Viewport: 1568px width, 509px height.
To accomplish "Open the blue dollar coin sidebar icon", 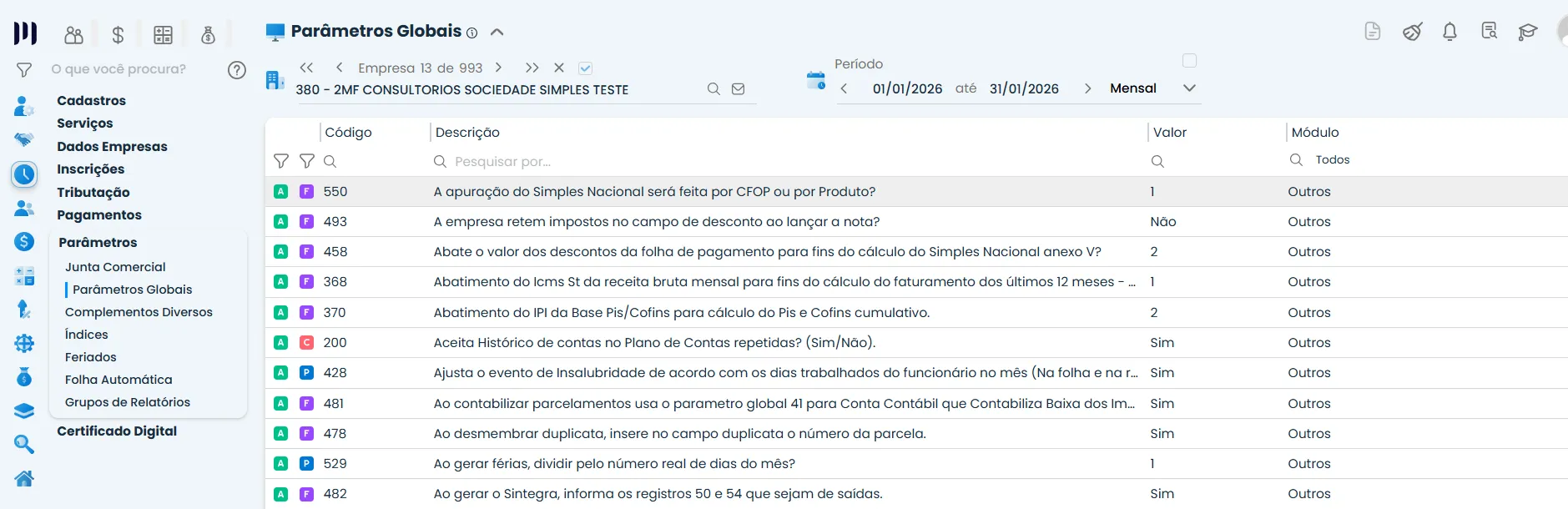I will [24, 242].
